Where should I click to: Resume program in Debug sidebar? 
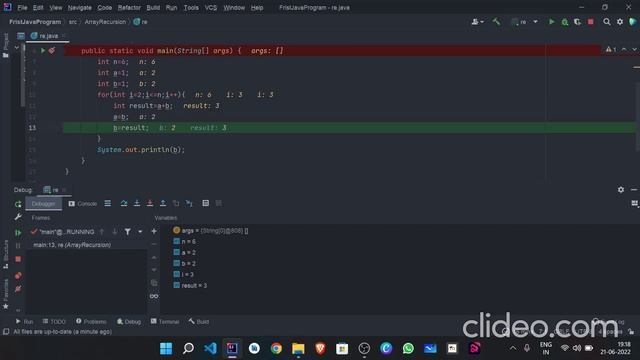tap(18, 233)
